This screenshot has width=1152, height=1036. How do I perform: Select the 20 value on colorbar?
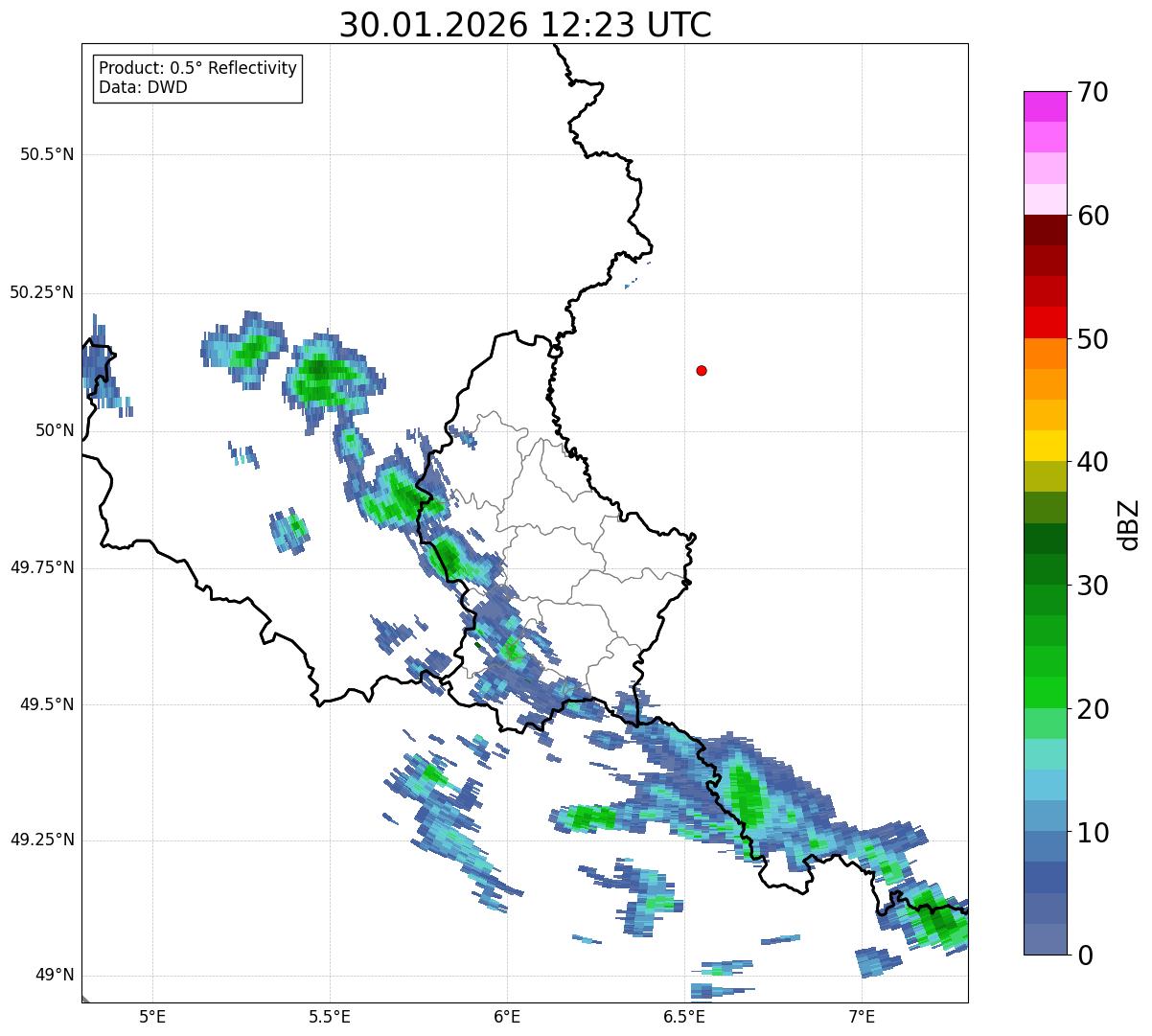click(1093, 709)
